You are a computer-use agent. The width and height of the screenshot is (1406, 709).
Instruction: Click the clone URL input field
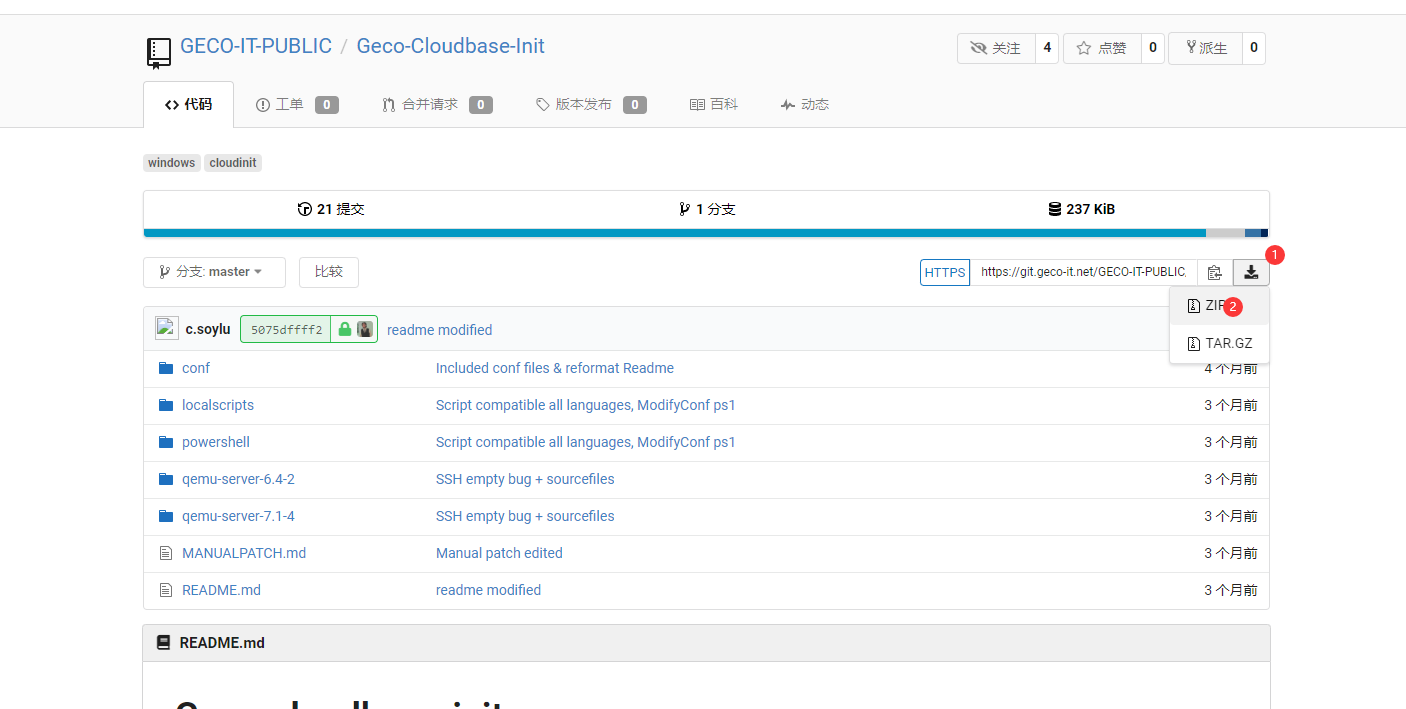[1082, 272]
